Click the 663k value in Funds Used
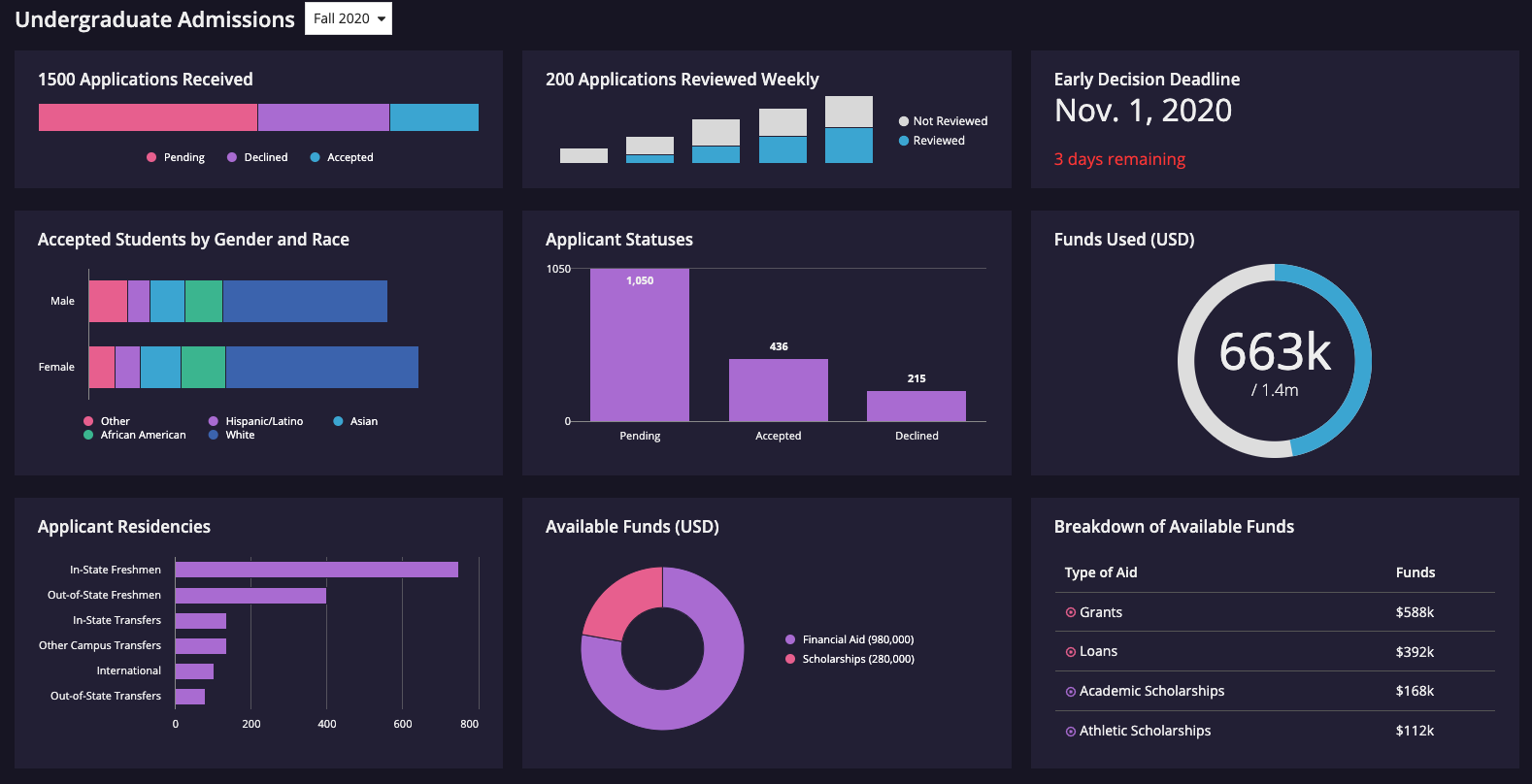Screen dimensions: 1532x784 pos(1275,351)
